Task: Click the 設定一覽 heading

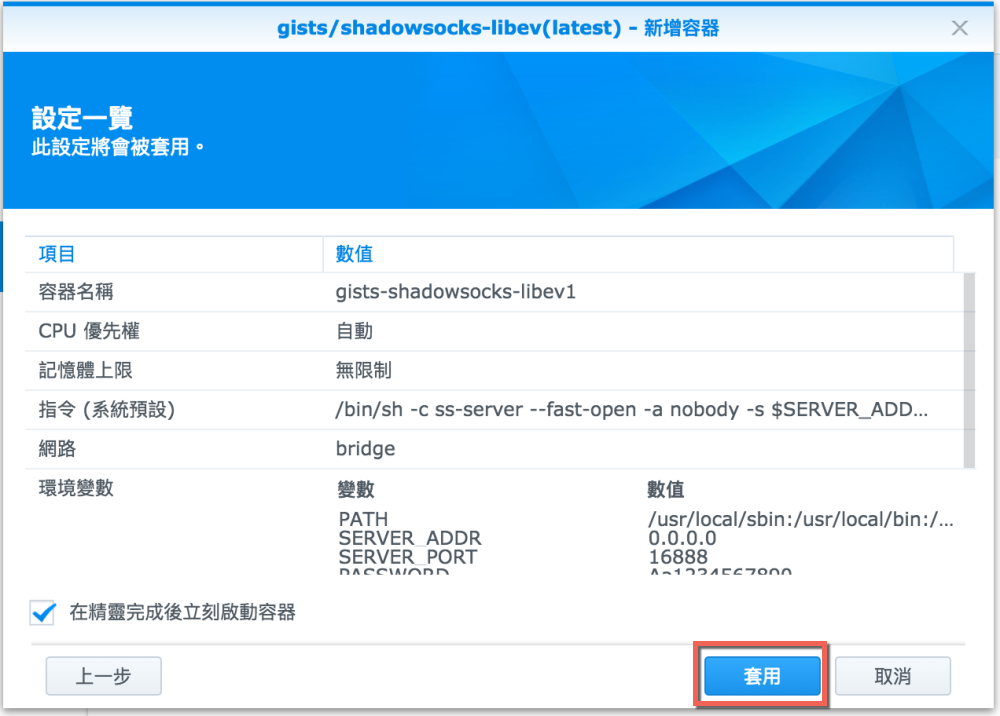Action: [x=82, y=118]
